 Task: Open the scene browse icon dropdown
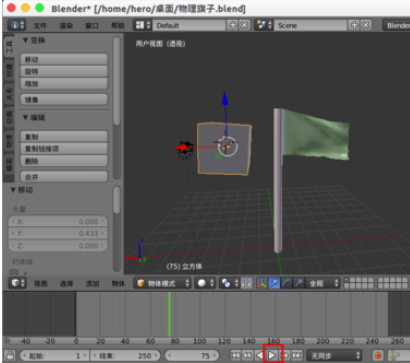[x=264, y=25]
